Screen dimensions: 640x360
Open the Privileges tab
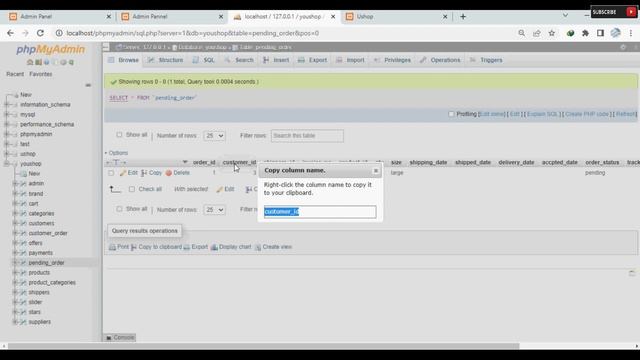[x=392, y=60]
